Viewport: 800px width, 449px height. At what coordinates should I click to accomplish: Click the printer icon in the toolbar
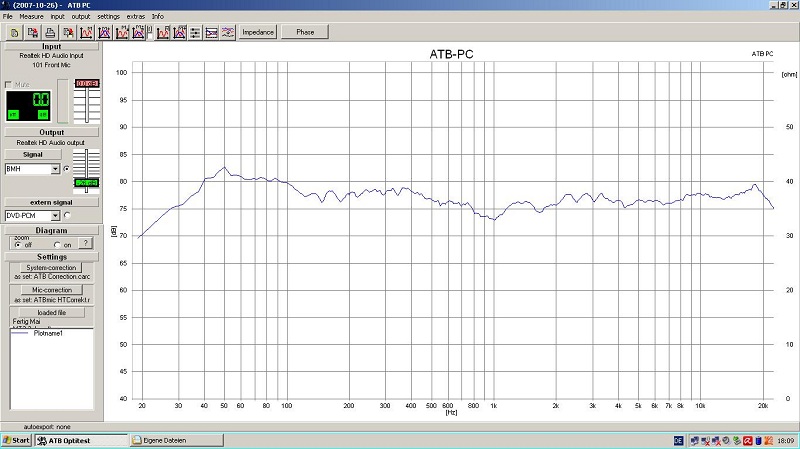[49, 32]
